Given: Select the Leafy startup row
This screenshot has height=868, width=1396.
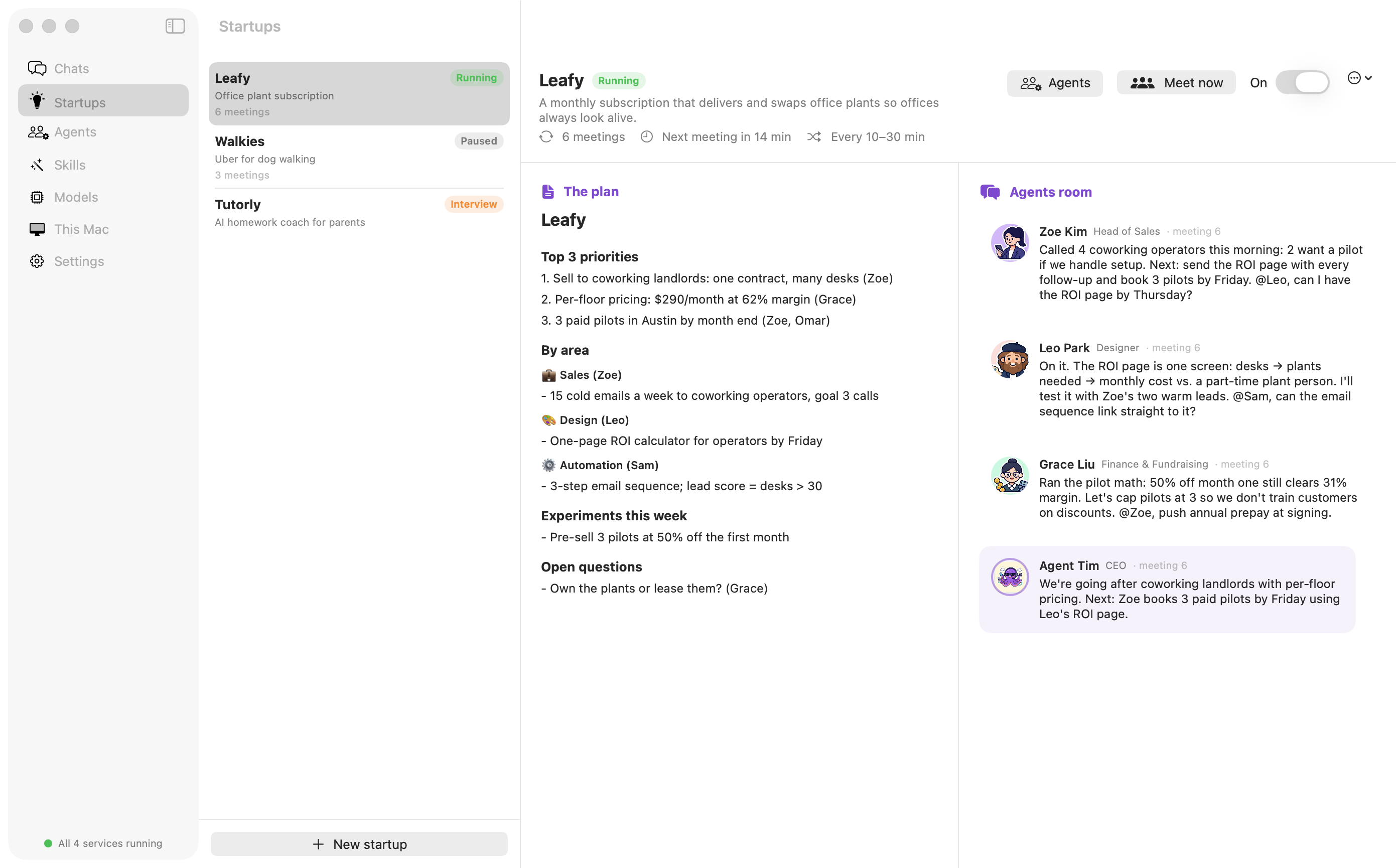Looking at the screenshot, I should click(359, 94).
